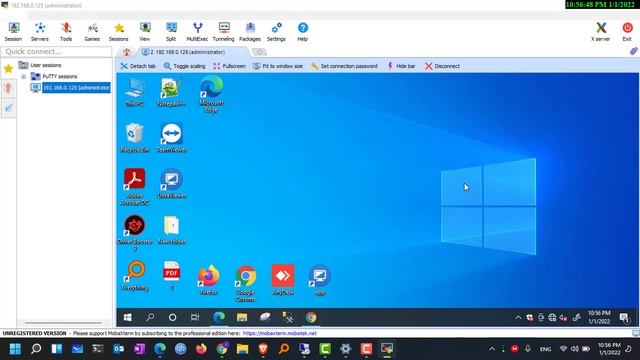Open the Servers toolbar icon
Image resolution: width=640 pixels, height=360 pixels.
pos(40,32)
